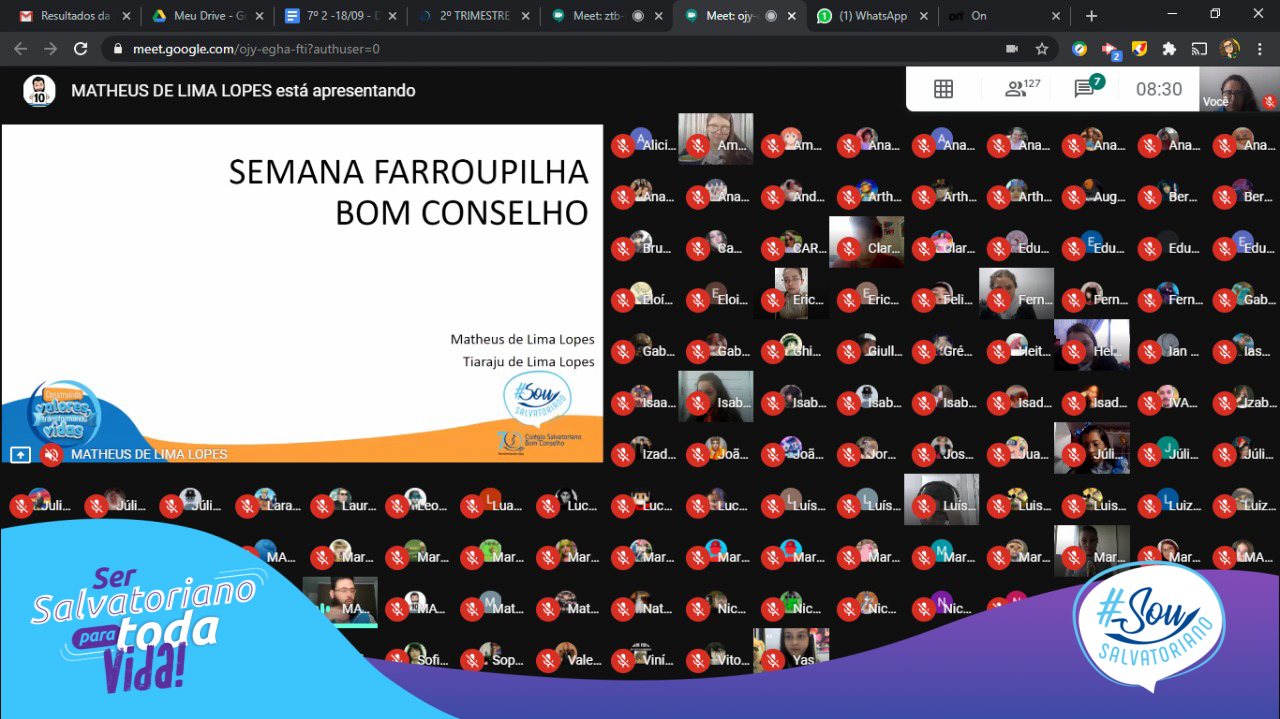The image size is (1280, 719).
Task: Switch to the '2º TRIMESTRE' tab
Action: pyautogui.click(x=475, y=16)
